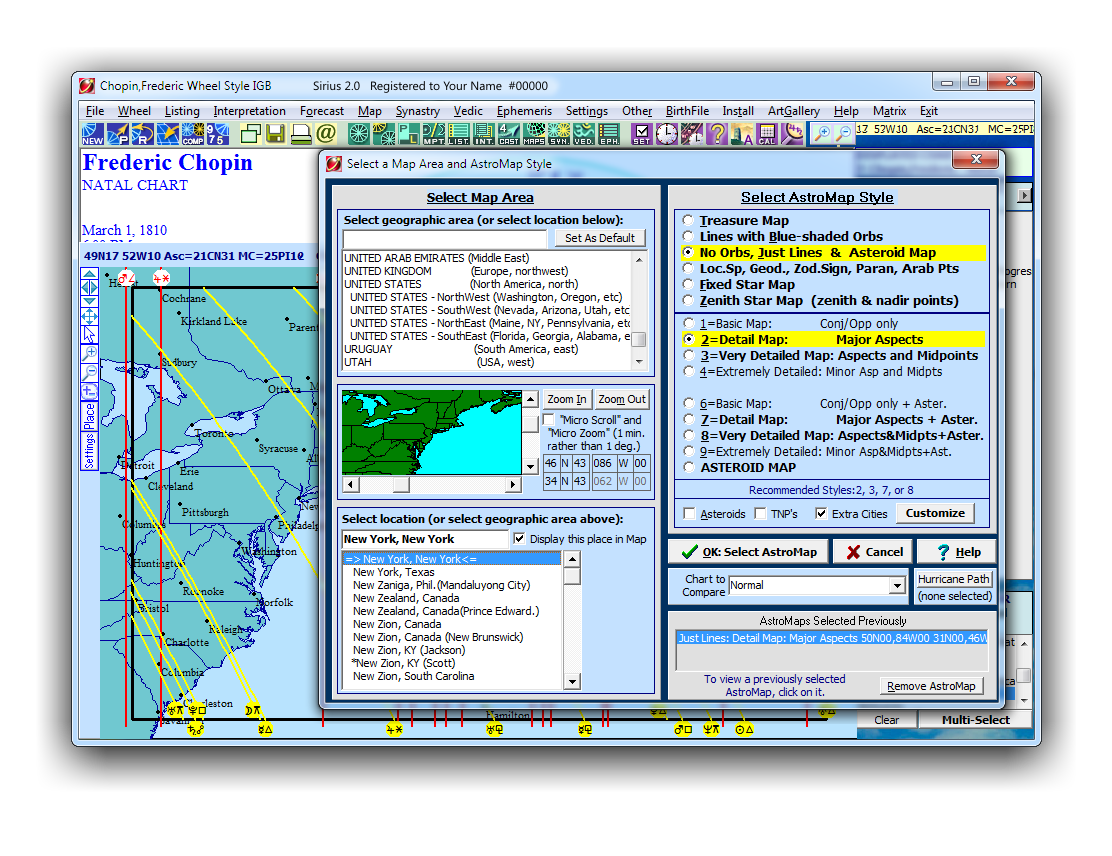Open the EPH ephemeris toolbar icon
1112x856 pixels.
tap(609, 134)
